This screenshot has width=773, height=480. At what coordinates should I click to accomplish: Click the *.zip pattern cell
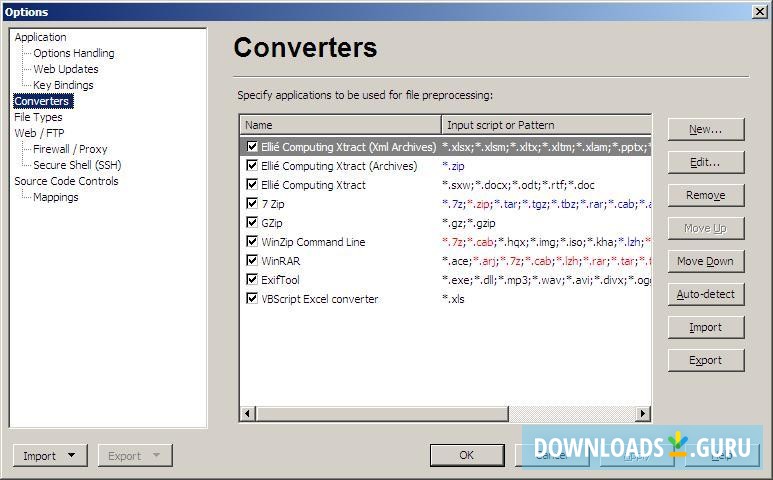coord(453,166)
